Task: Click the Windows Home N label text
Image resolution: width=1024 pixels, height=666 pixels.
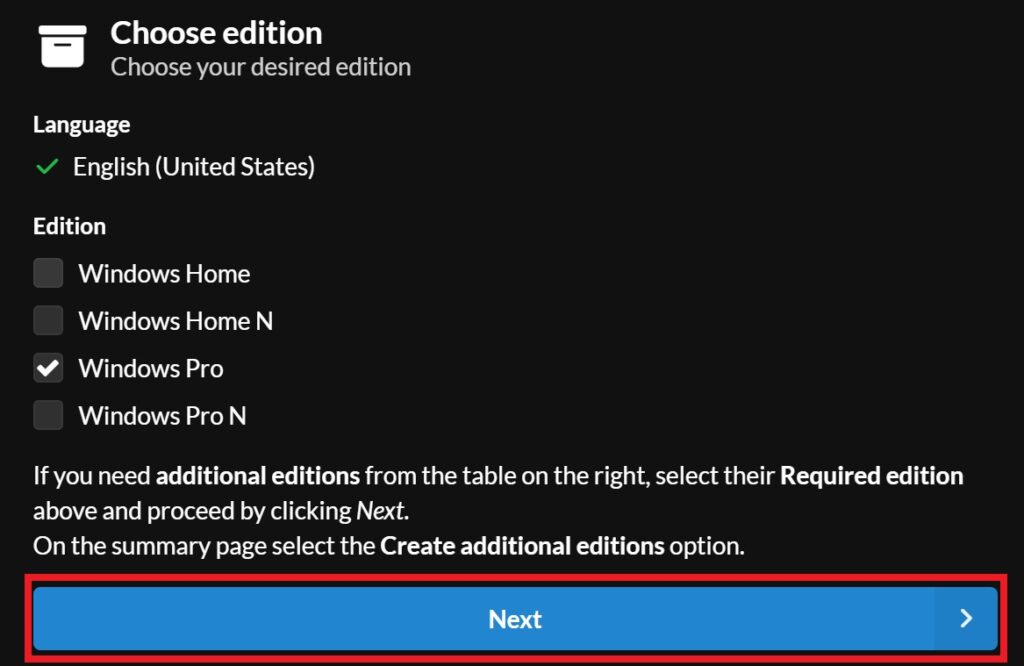Action: click(175, 321)
